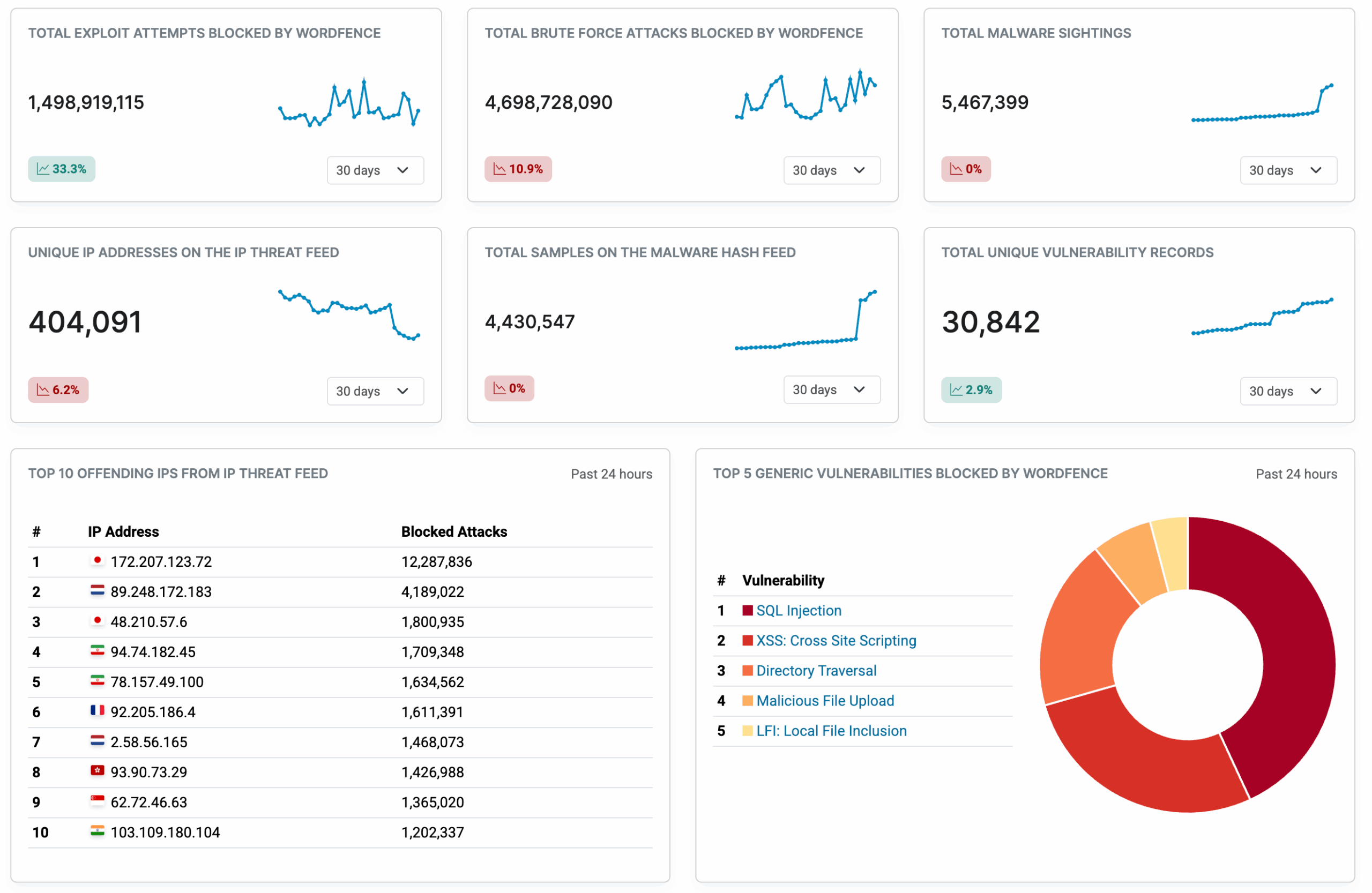Click the 10.9% downward trend badge
The image size is (1372, 893).
518,169
